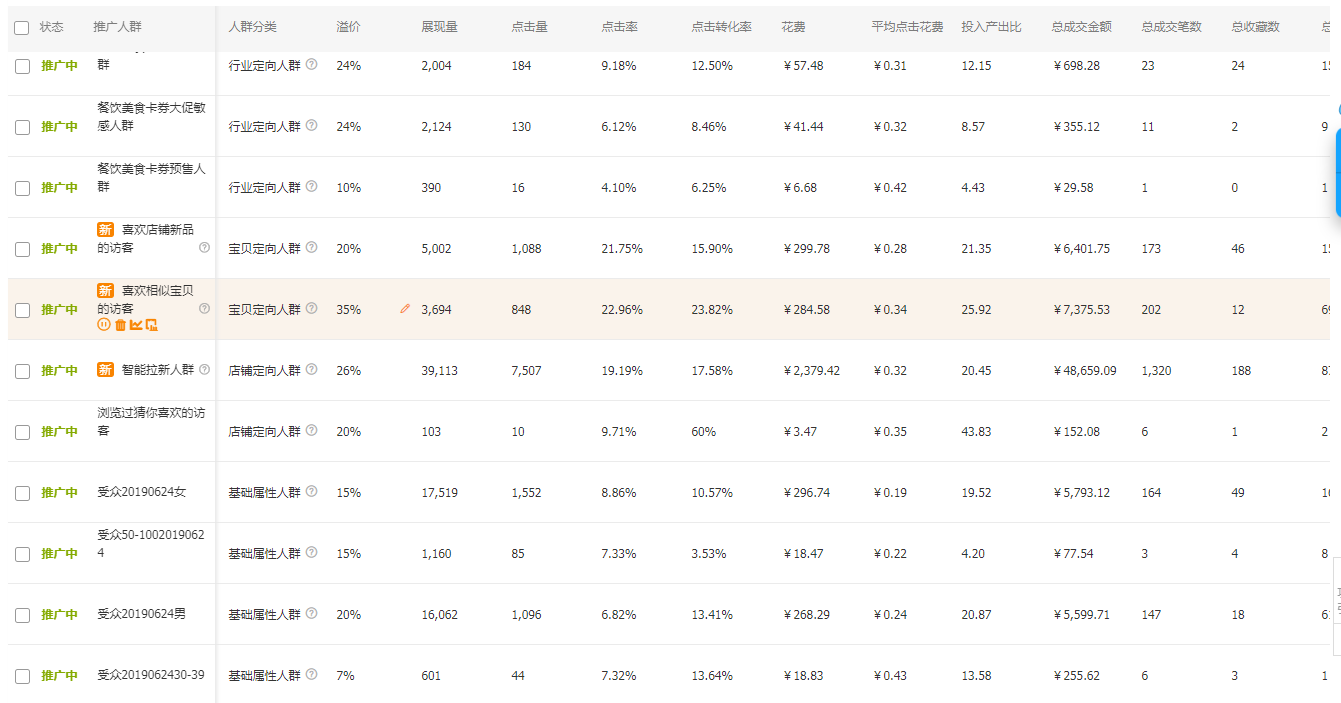Screen dimensions: 1341x703
Task: Pause the 喜欢相似宝贝的访客 audience
Action: coord(103,325)
